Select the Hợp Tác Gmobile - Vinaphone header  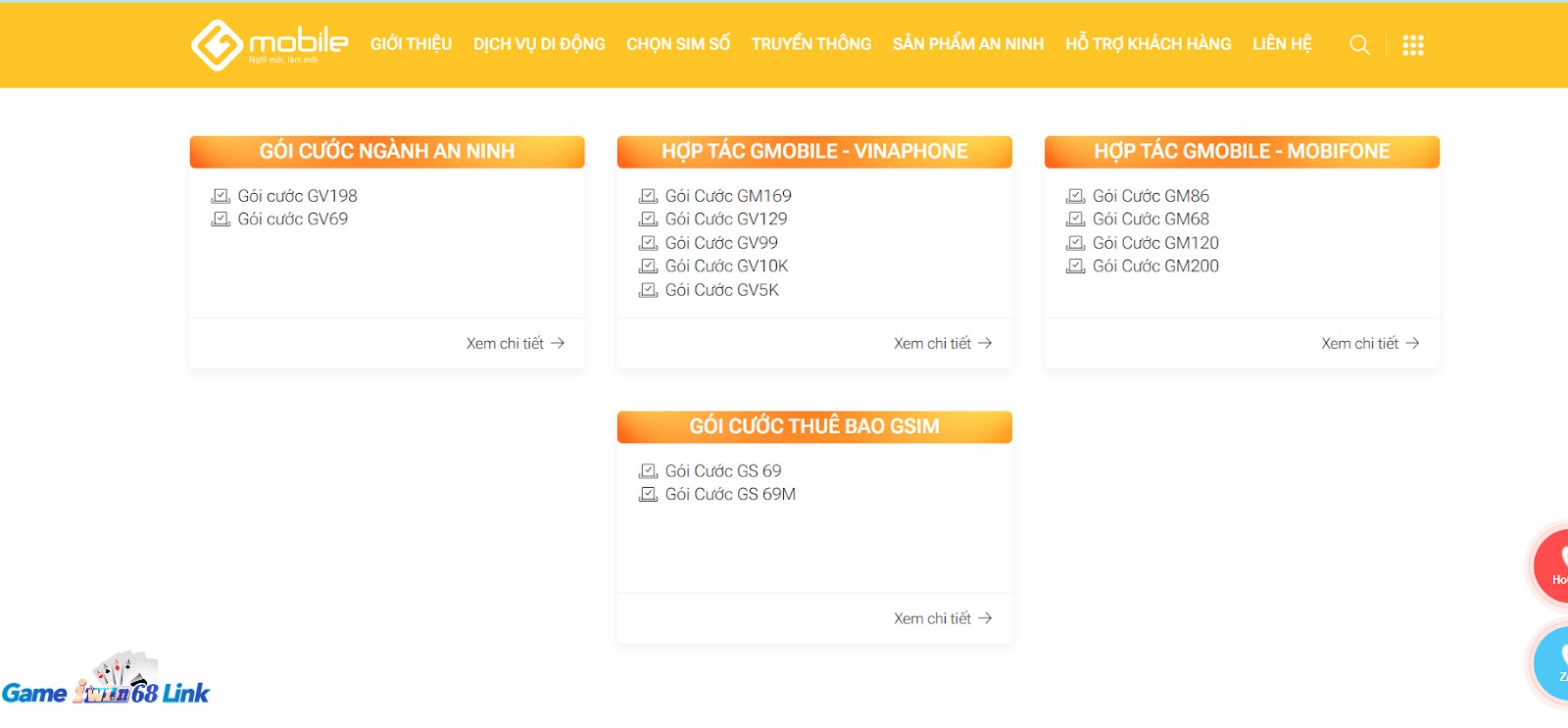pyautogui.click(x=814, y=152)
